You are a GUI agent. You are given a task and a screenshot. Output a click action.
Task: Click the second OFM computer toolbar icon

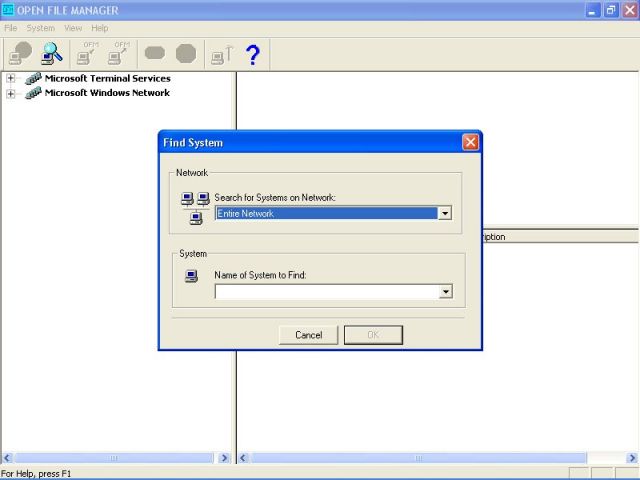(x=119, y=53)
